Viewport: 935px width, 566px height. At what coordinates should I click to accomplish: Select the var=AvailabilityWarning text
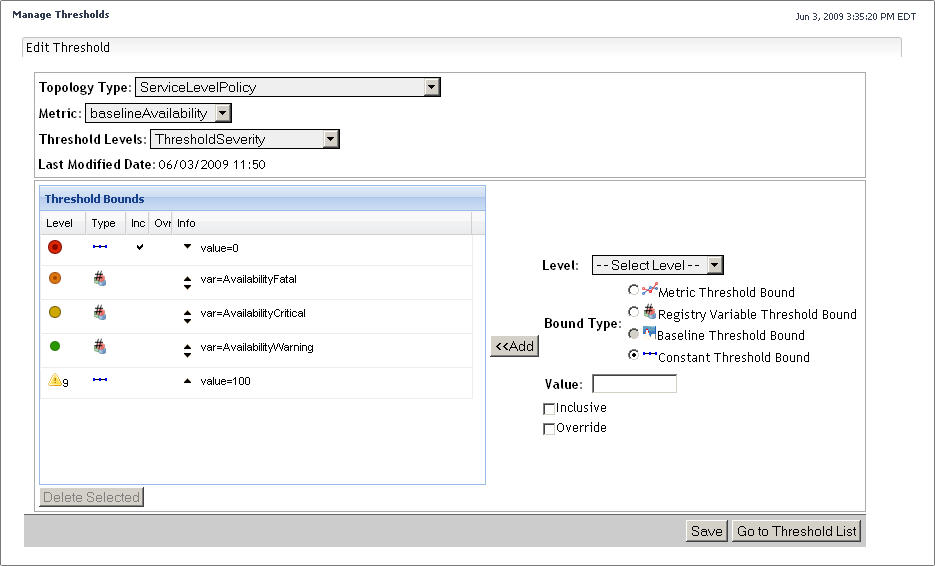pos(257,347)
